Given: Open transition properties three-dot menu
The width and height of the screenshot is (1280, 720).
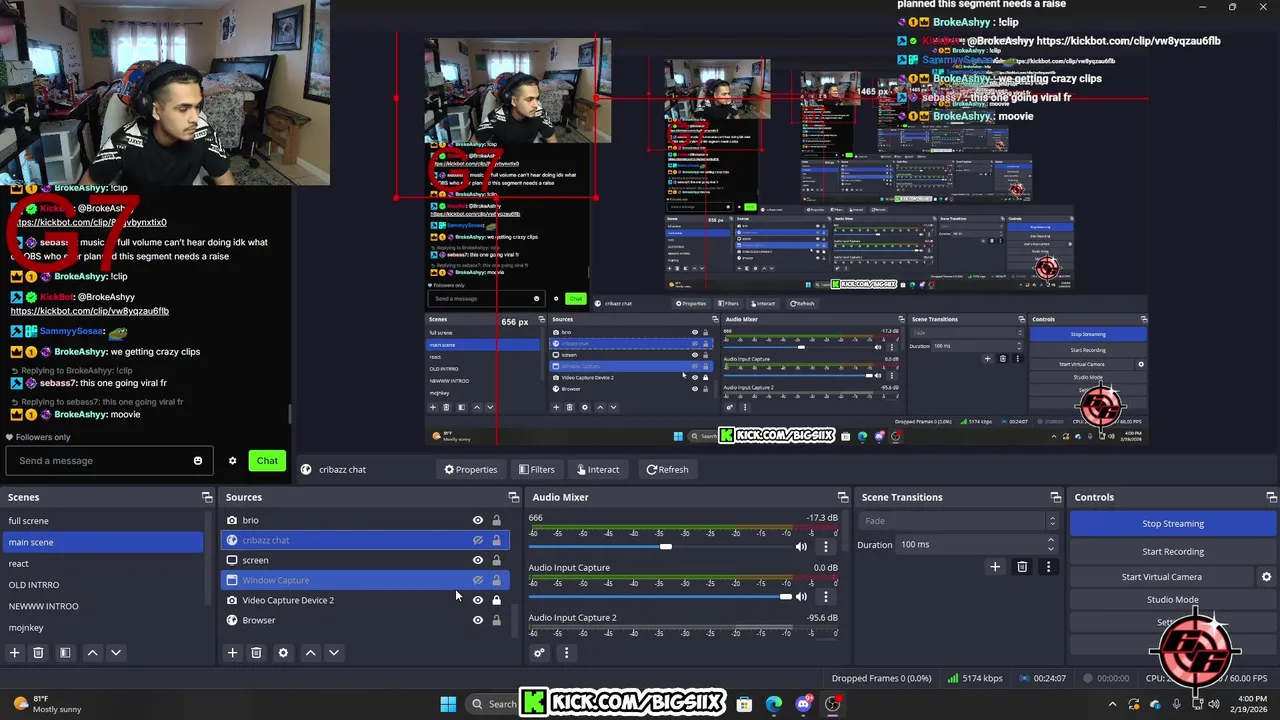Looking at the screenshot, I should coord(1048,567).
